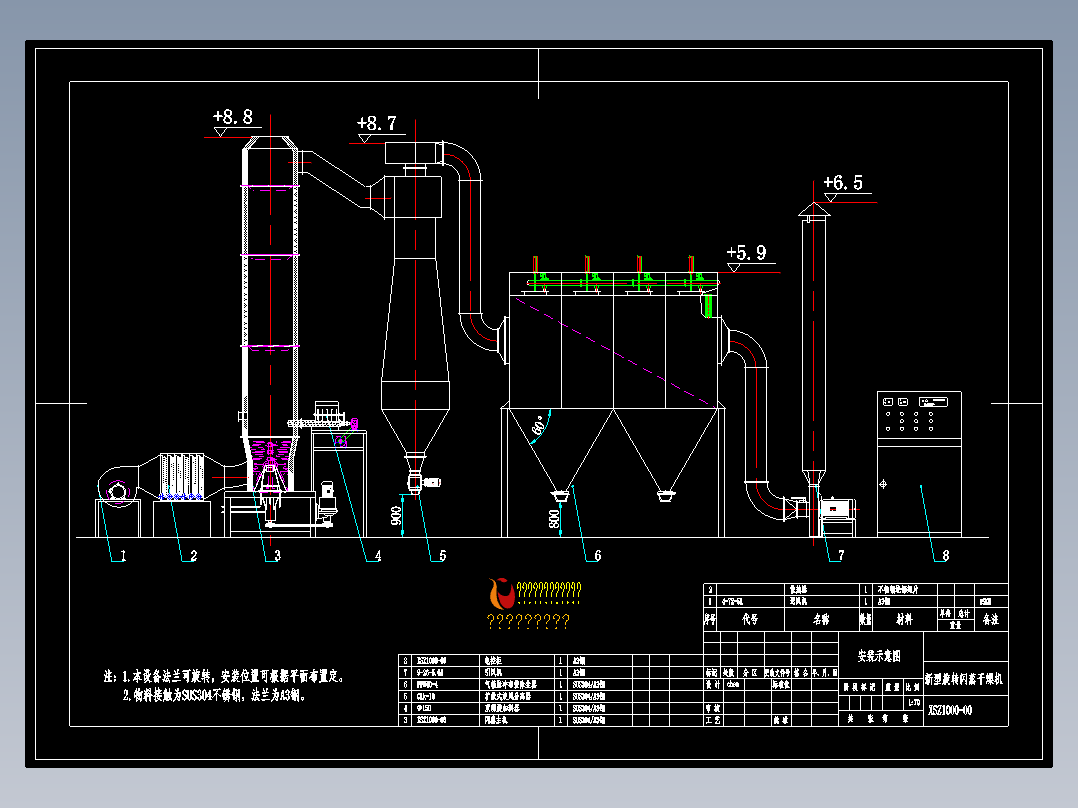Click part callout number 2

pos(193,556)
